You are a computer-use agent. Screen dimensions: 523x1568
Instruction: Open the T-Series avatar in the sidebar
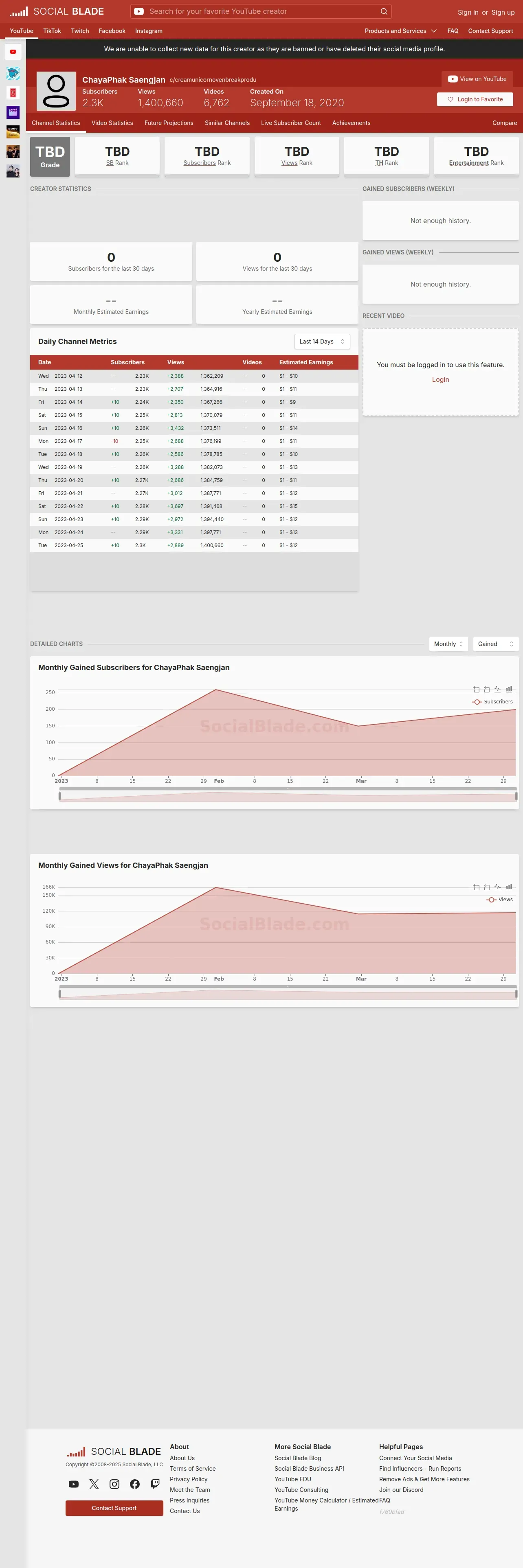(13, 92)
